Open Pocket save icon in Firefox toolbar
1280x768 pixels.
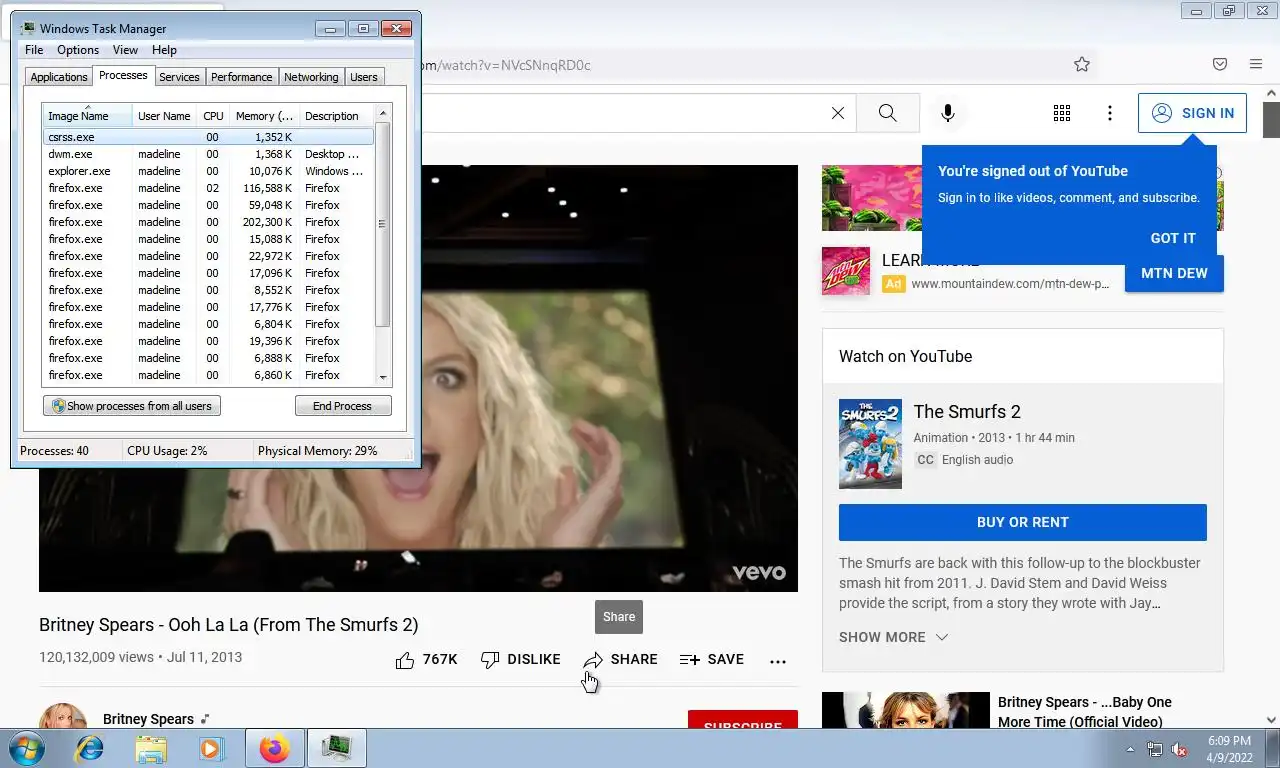(x=1220, y=64)
